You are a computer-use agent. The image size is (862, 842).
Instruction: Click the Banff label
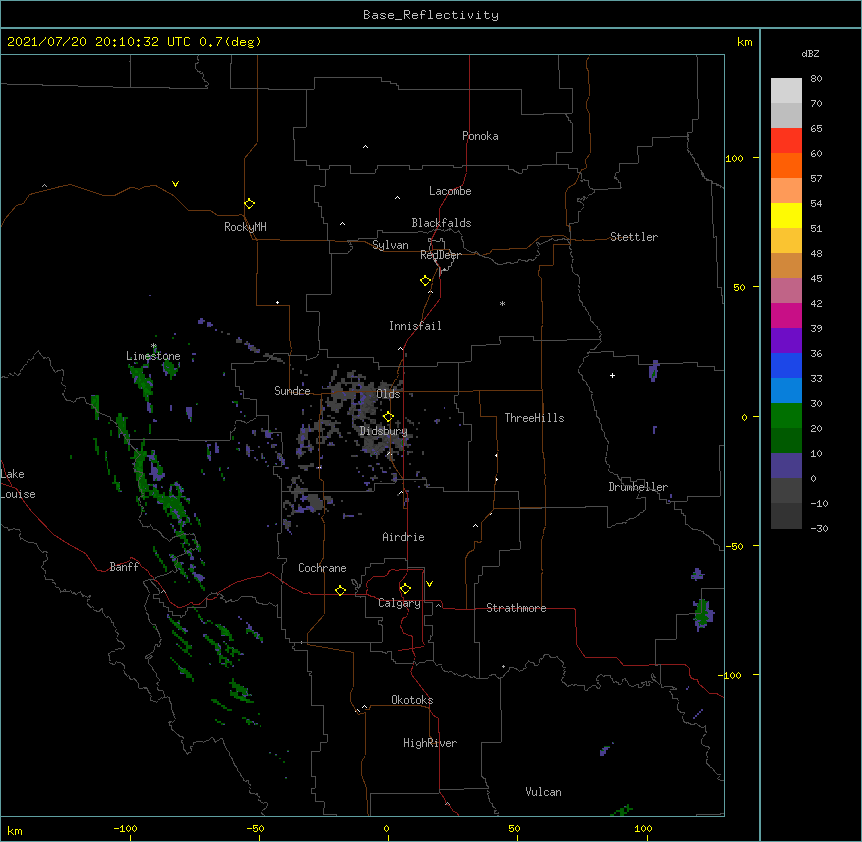point(124,567)
